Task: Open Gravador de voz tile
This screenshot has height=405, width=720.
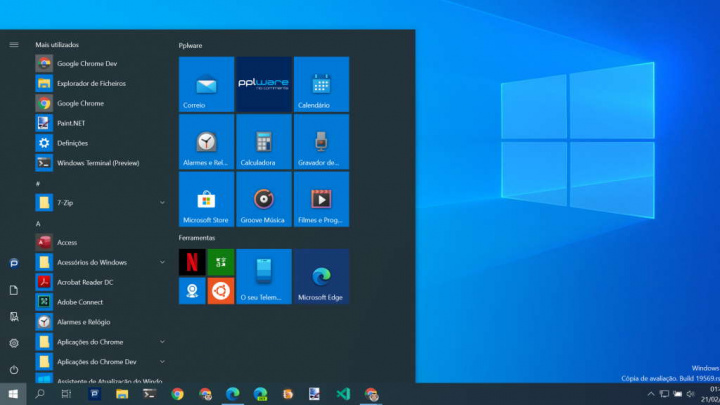Action: tap(321, 141)
